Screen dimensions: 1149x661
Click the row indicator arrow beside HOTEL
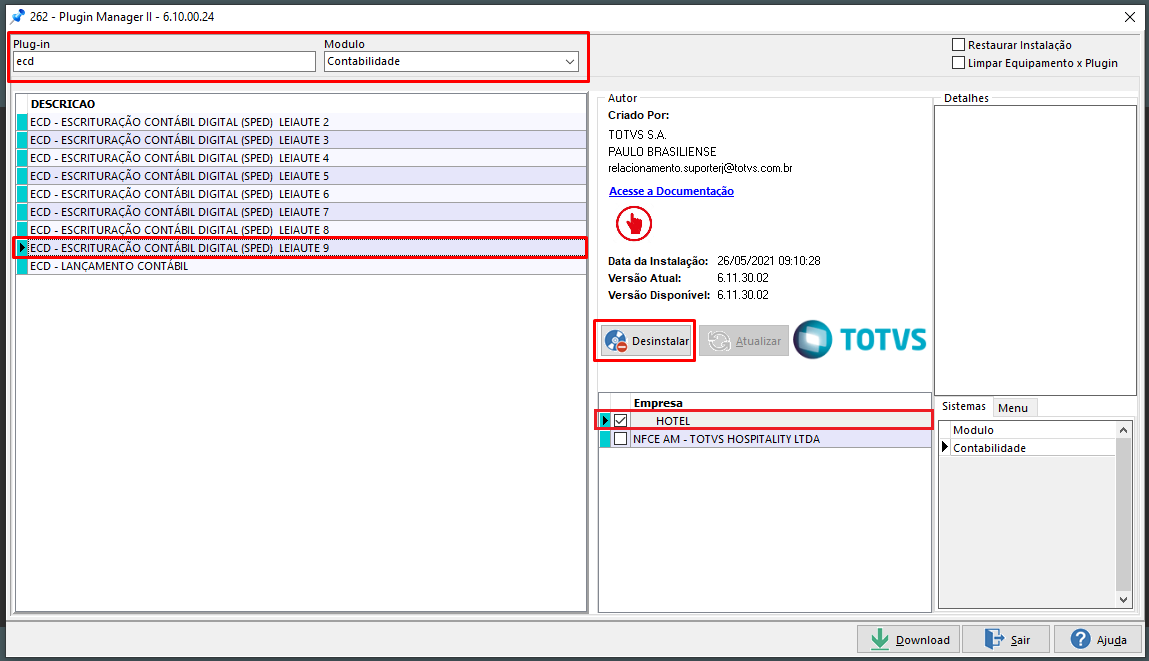(605, 421)
